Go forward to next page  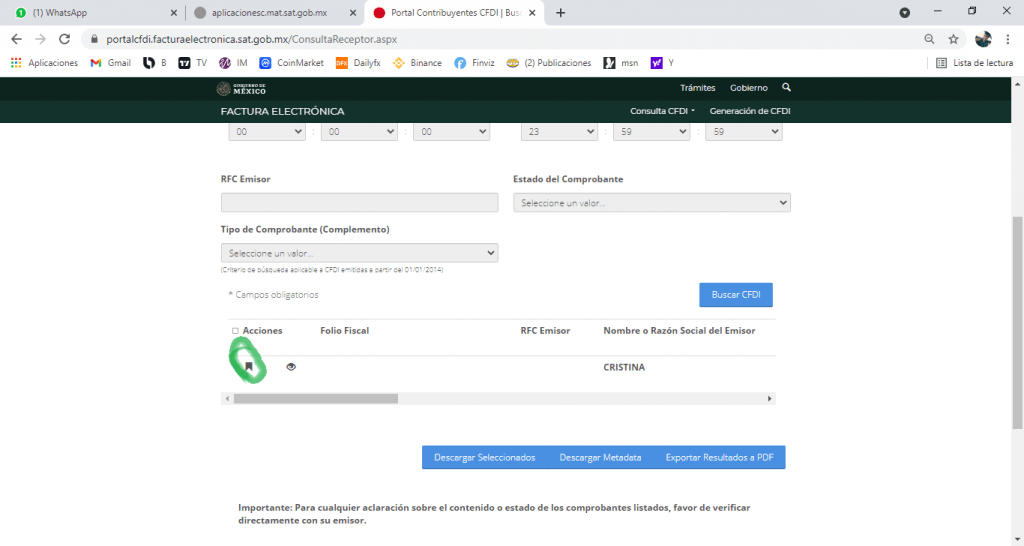(40, 39)
